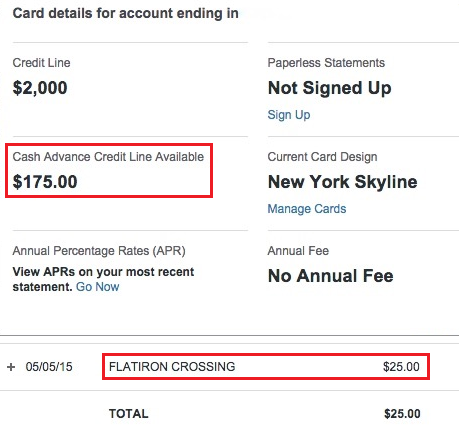Click the Sign Up link for paperless statements
459x429 pixels.
(x=289, y=115)
